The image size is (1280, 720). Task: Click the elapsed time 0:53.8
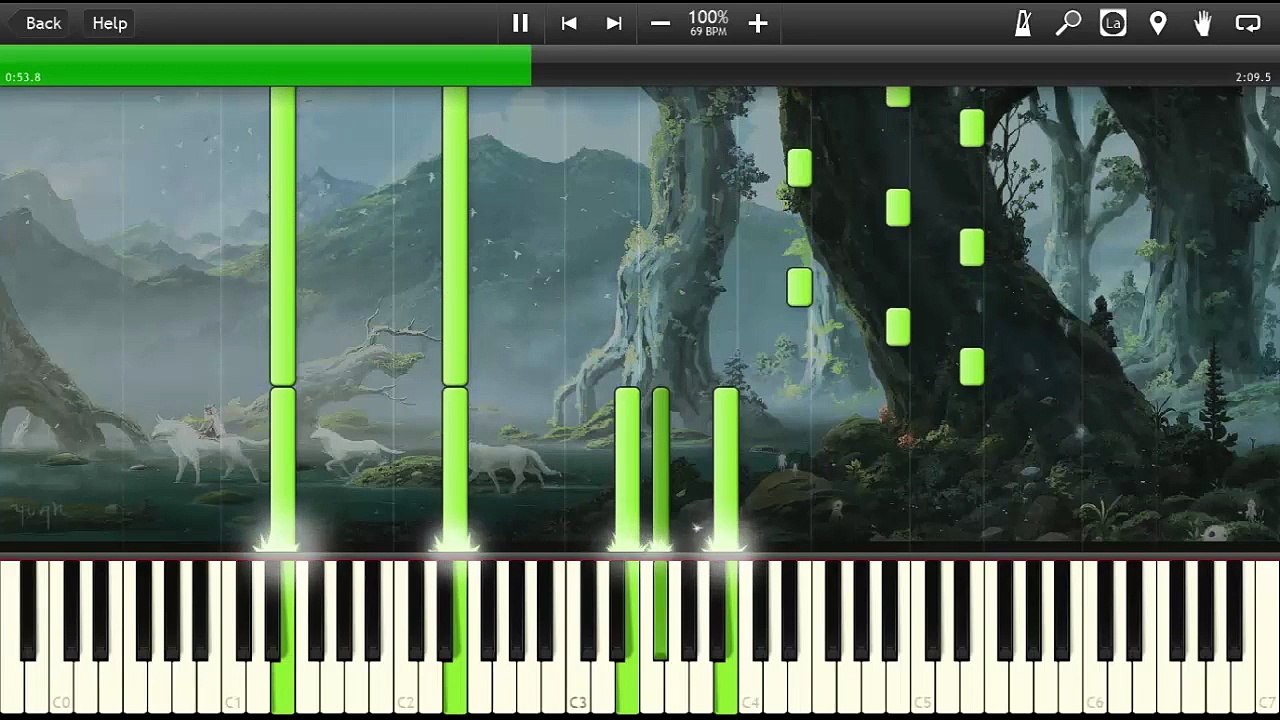[x=23, y=77]
